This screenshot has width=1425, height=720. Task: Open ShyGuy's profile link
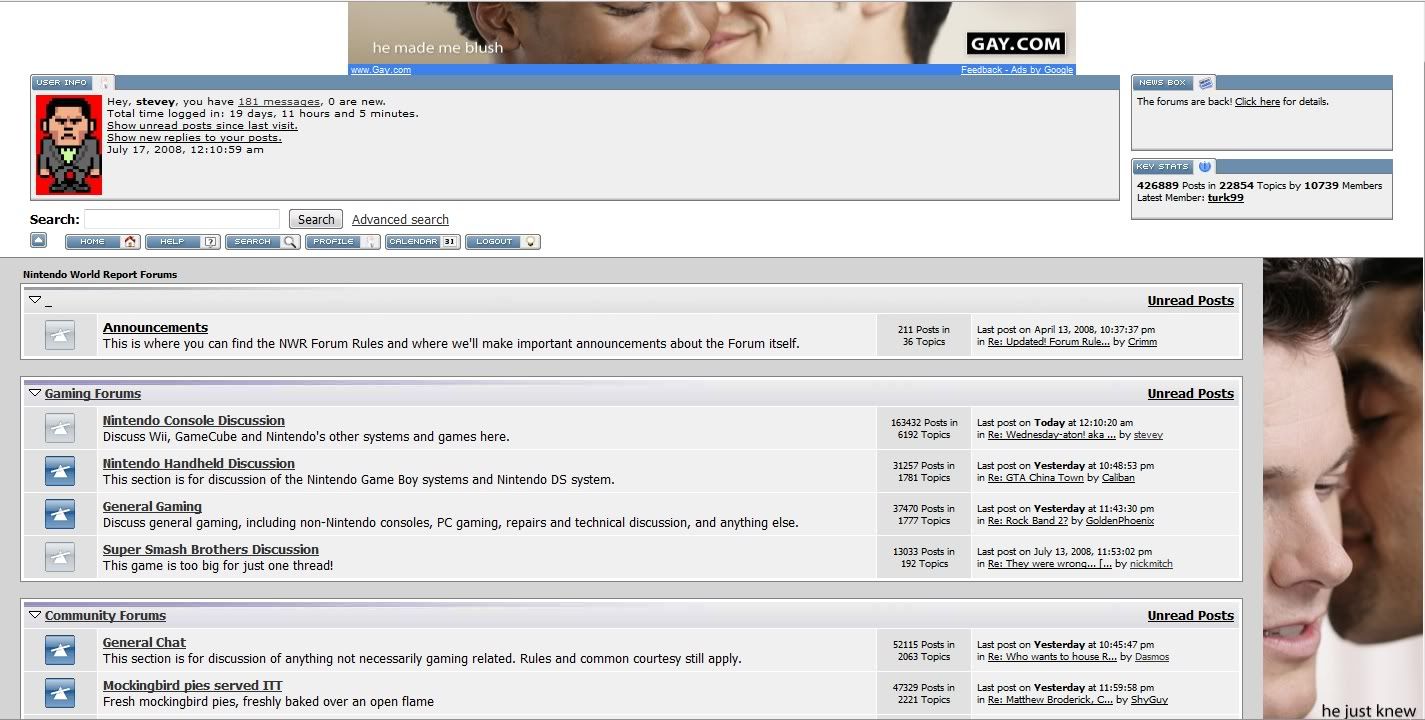coord(1149,700)
